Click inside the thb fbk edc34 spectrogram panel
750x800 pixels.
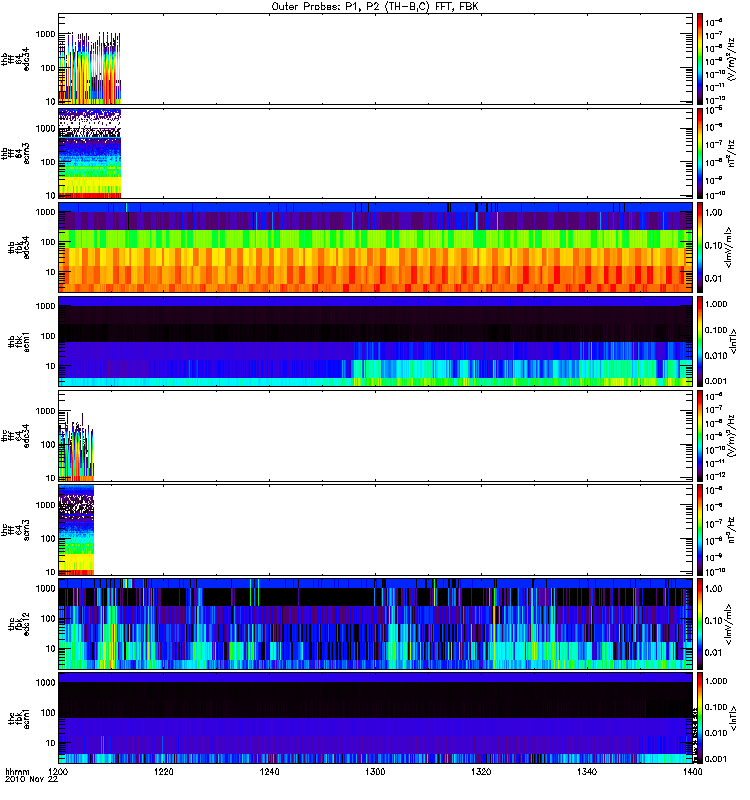[x=376, y=247]
